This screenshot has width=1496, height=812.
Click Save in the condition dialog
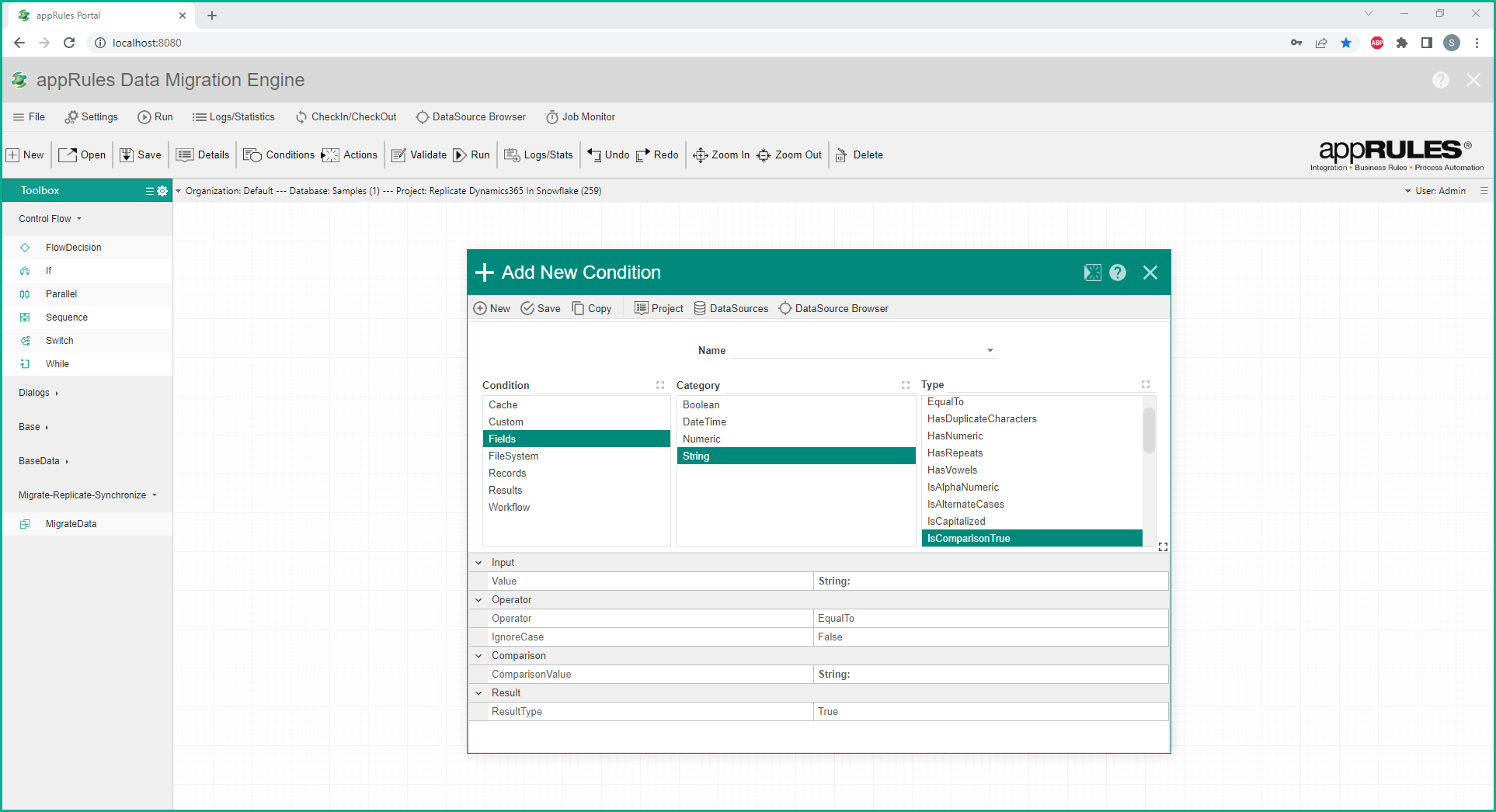click(541, 309)
